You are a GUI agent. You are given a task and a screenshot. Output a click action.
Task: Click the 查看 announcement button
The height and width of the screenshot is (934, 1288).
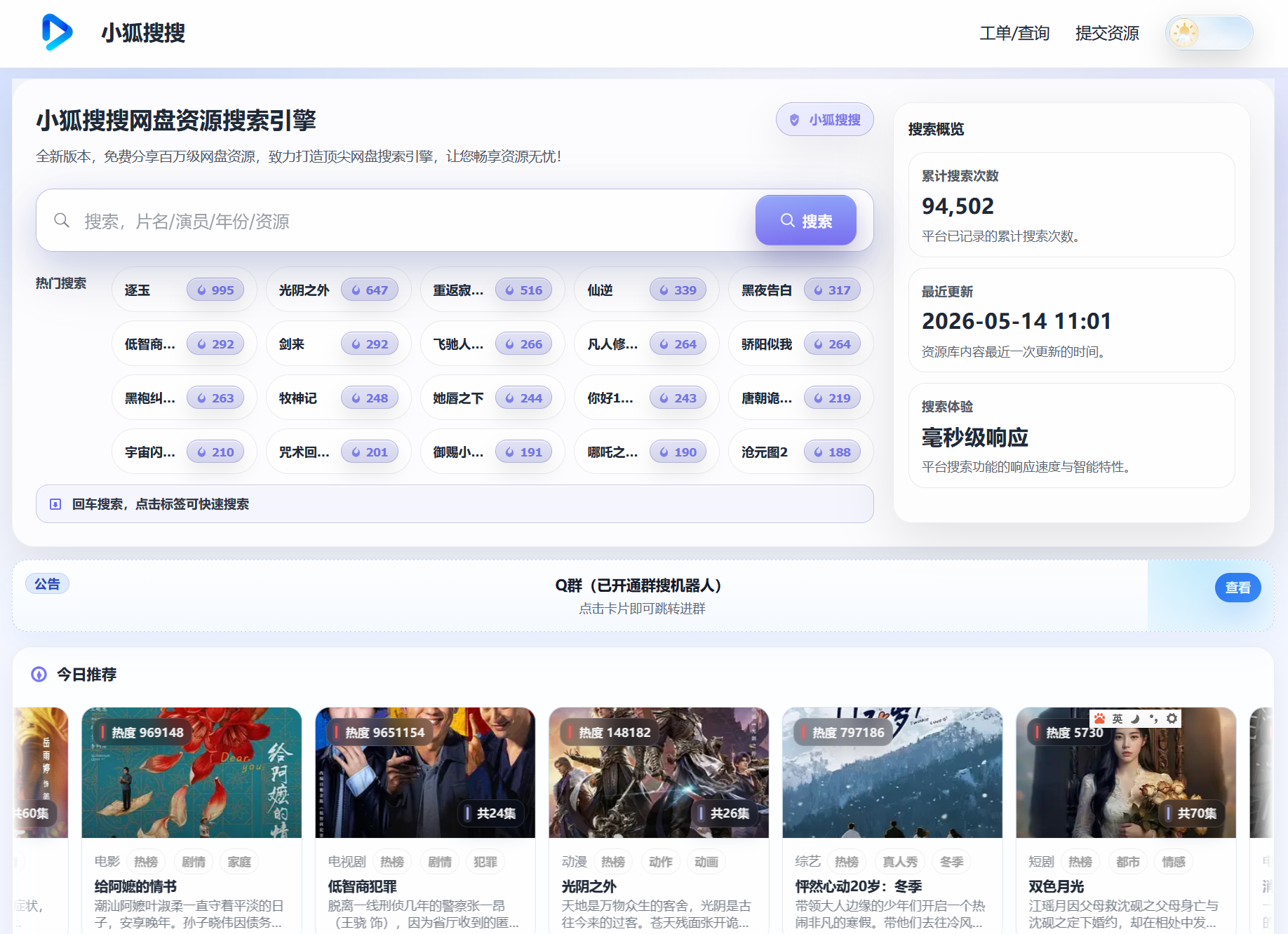tap(1237, 588)
